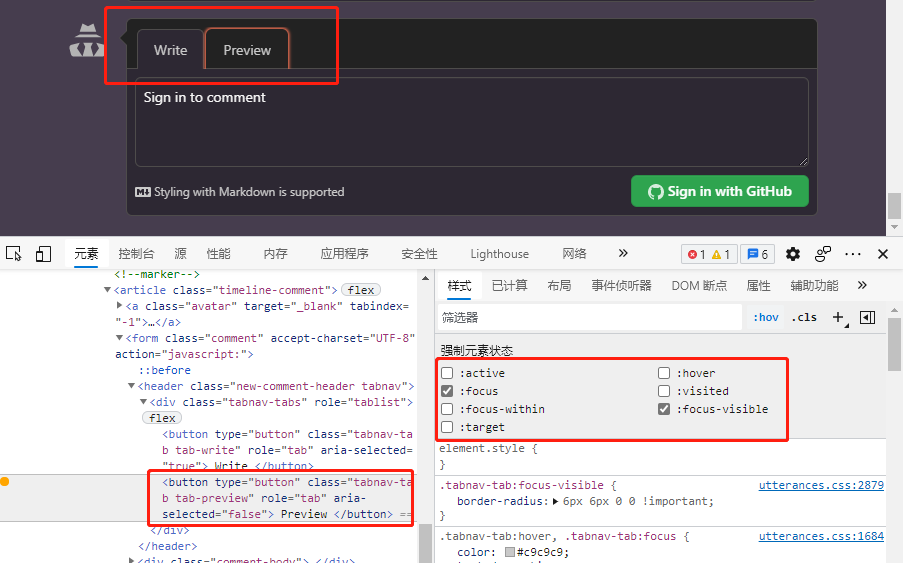Viewport: 903px width, 563px height.
Task: Toggle the :hov element state panel
Action: coord(766,317)
